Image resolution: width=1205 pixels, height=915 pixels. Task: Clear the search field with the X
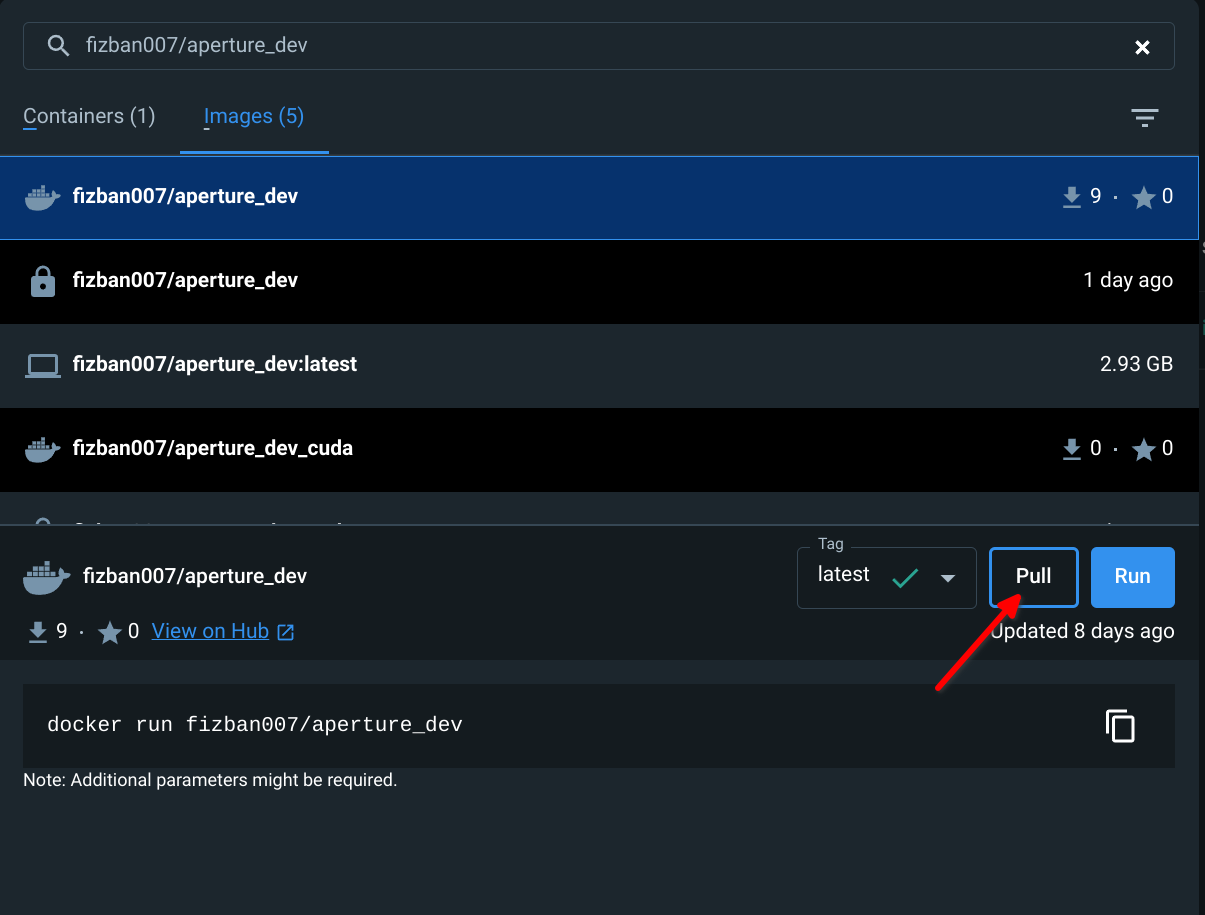pyautogui.click(x=1142, y=47)
